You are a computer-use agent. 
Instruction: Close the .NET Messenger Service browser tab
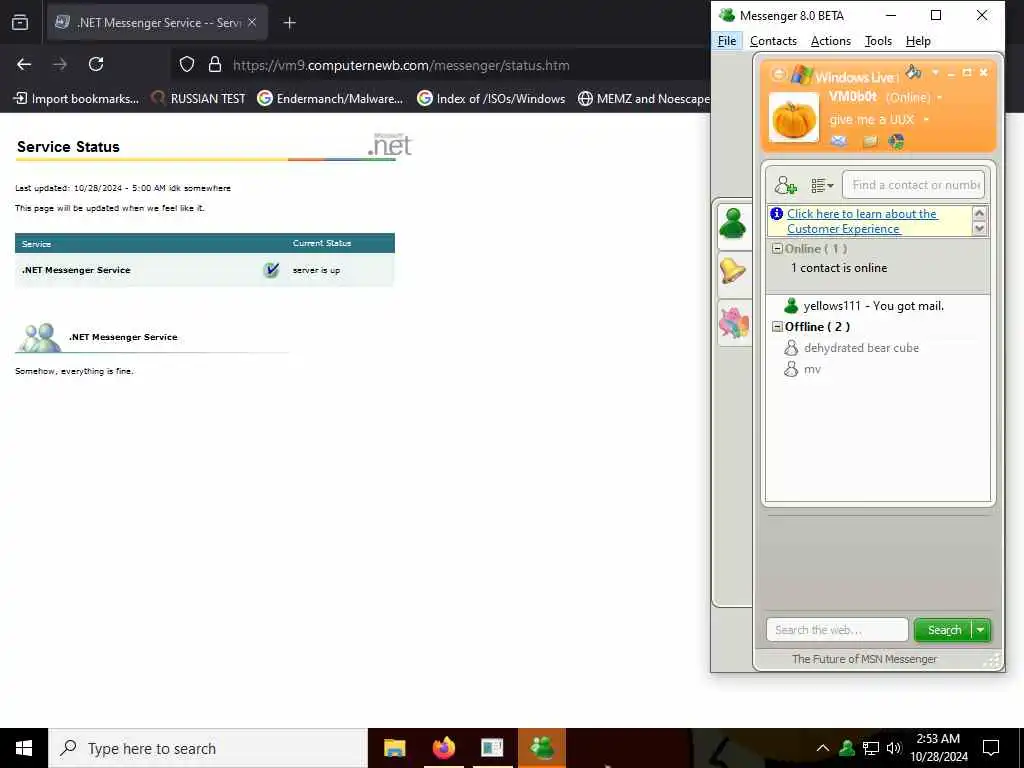251,22
